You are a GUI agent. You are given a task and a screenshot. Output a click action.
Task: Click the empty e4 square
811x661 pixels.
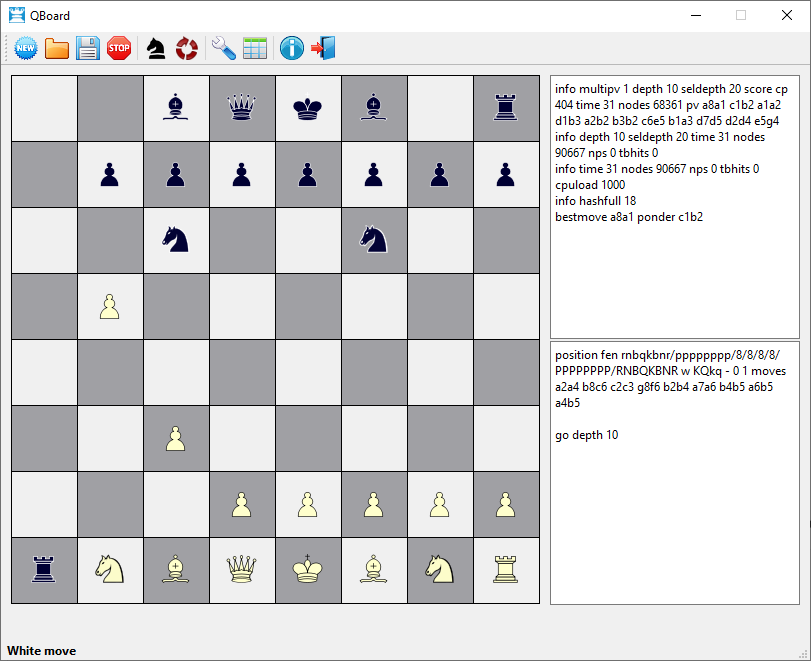308,372
